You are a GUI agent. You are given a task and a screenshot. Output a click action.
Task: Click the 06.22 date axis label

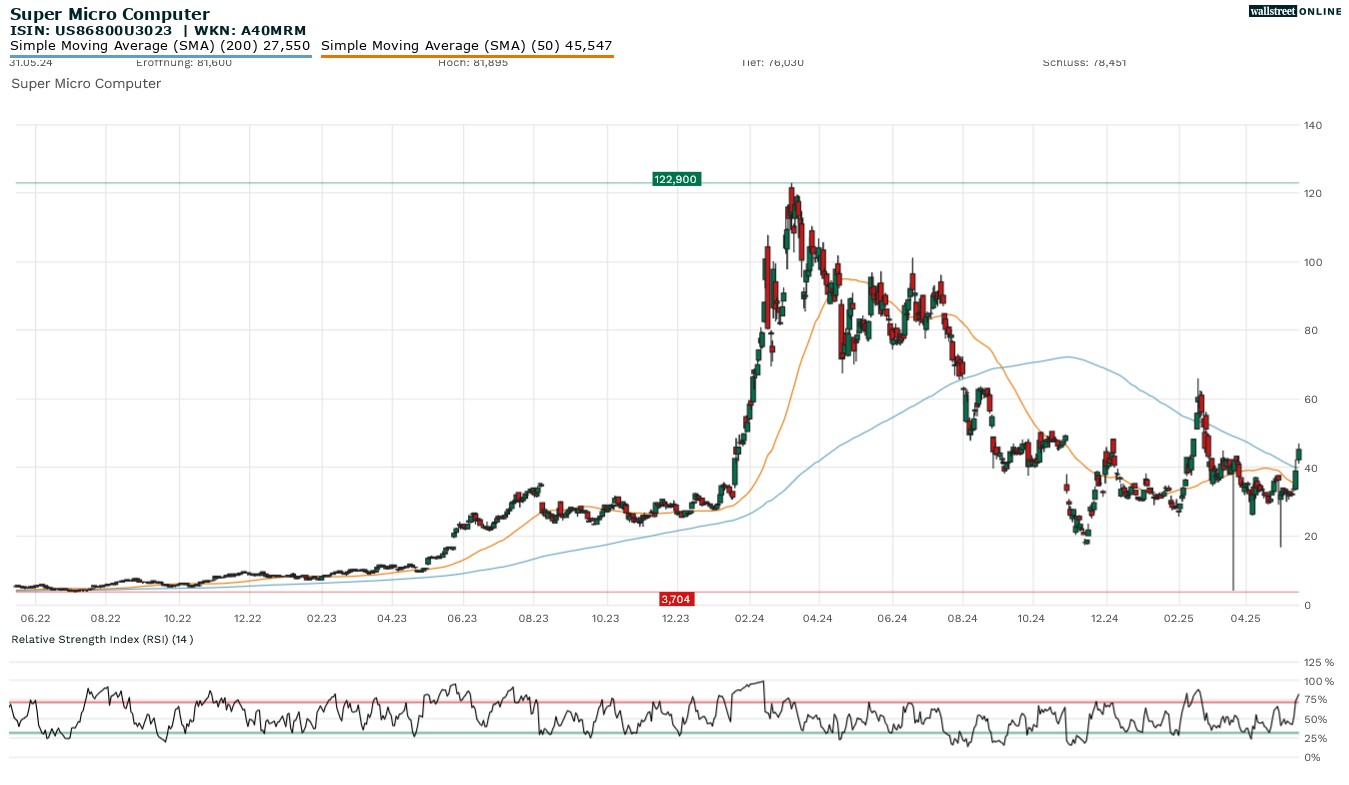pyautogui.click(x=35, y=619)
